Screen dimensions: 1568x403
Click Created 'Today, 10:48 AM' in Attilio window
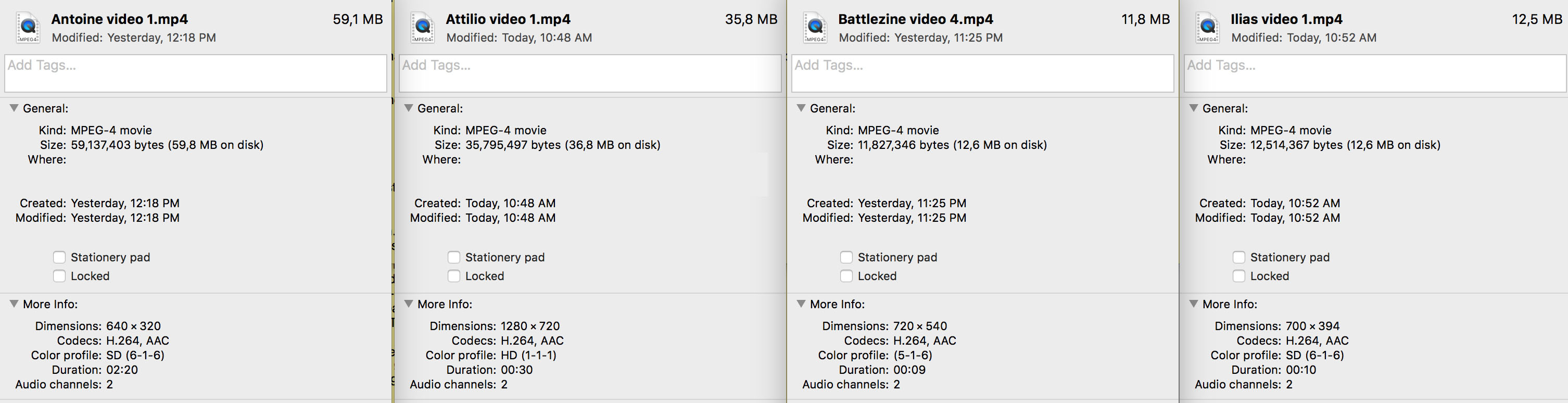pyautogui.click(x=510, y=204)
